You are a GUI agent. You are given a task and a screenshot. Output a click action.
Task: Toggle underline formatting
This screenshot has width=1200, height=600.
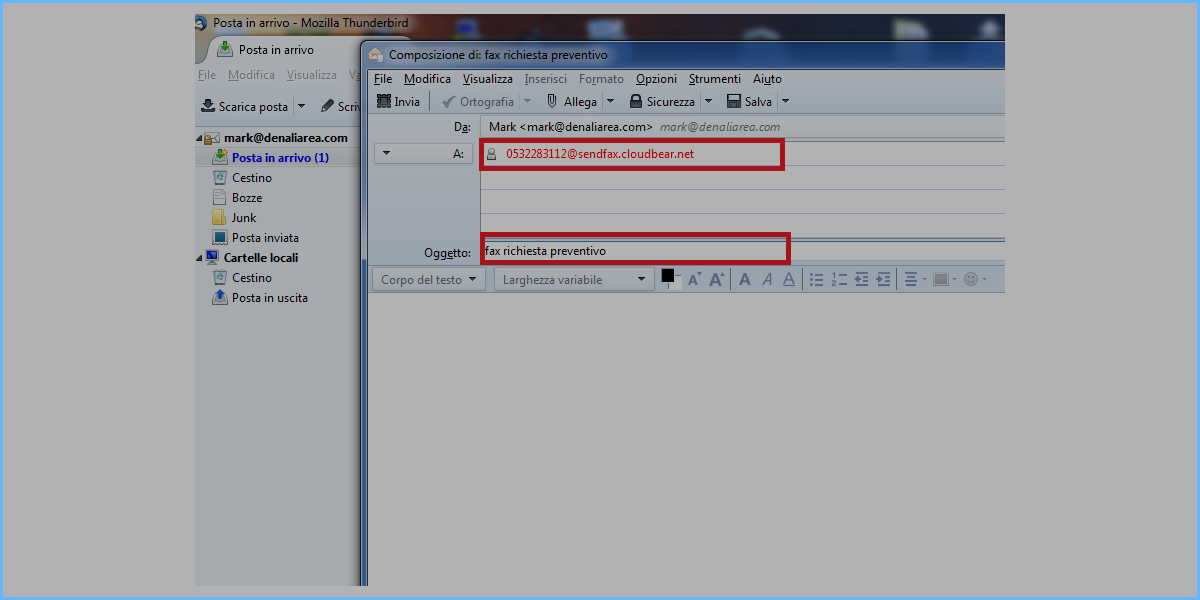click(789, 280)
